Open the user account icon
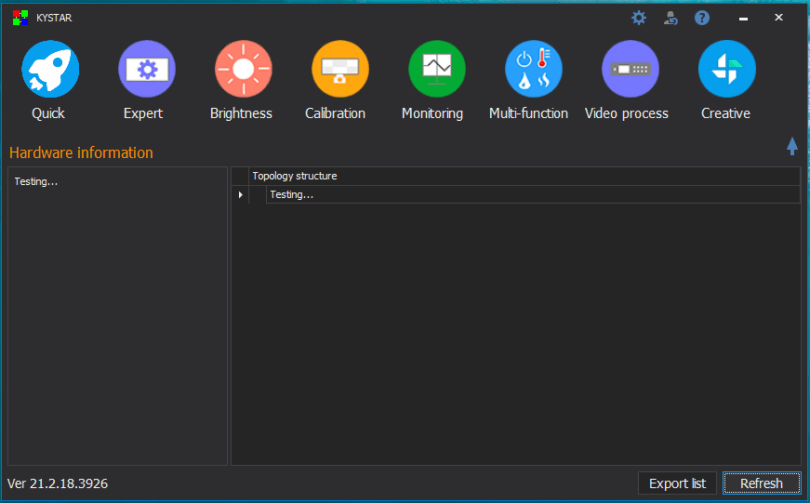Screen dimensions: 810x503 (x=670, y=17)
